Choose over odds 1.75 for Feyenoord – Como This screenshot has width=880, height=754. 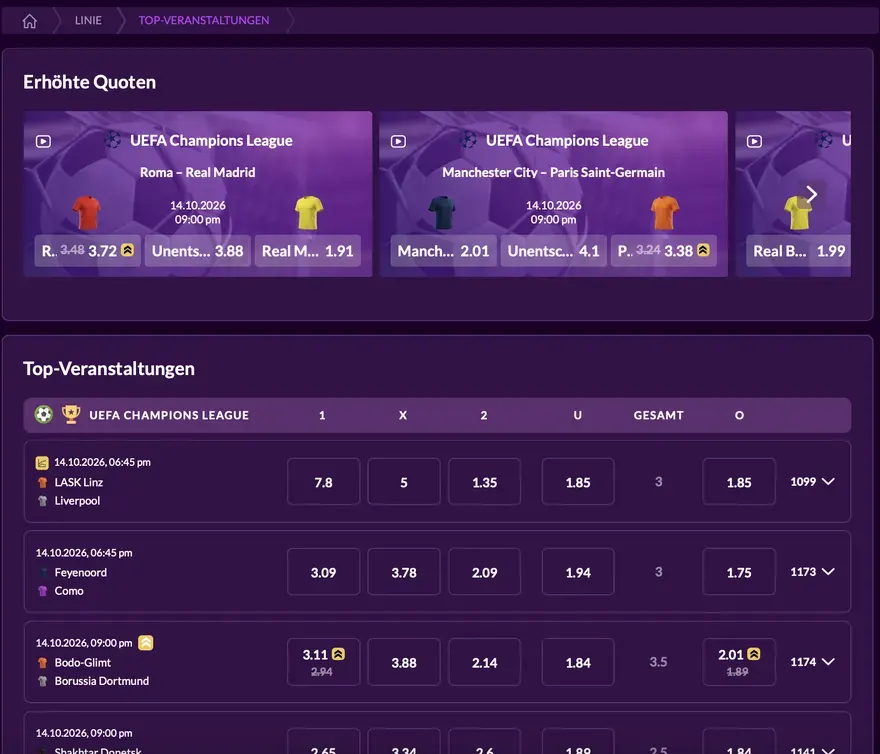[x=739, y=572]
